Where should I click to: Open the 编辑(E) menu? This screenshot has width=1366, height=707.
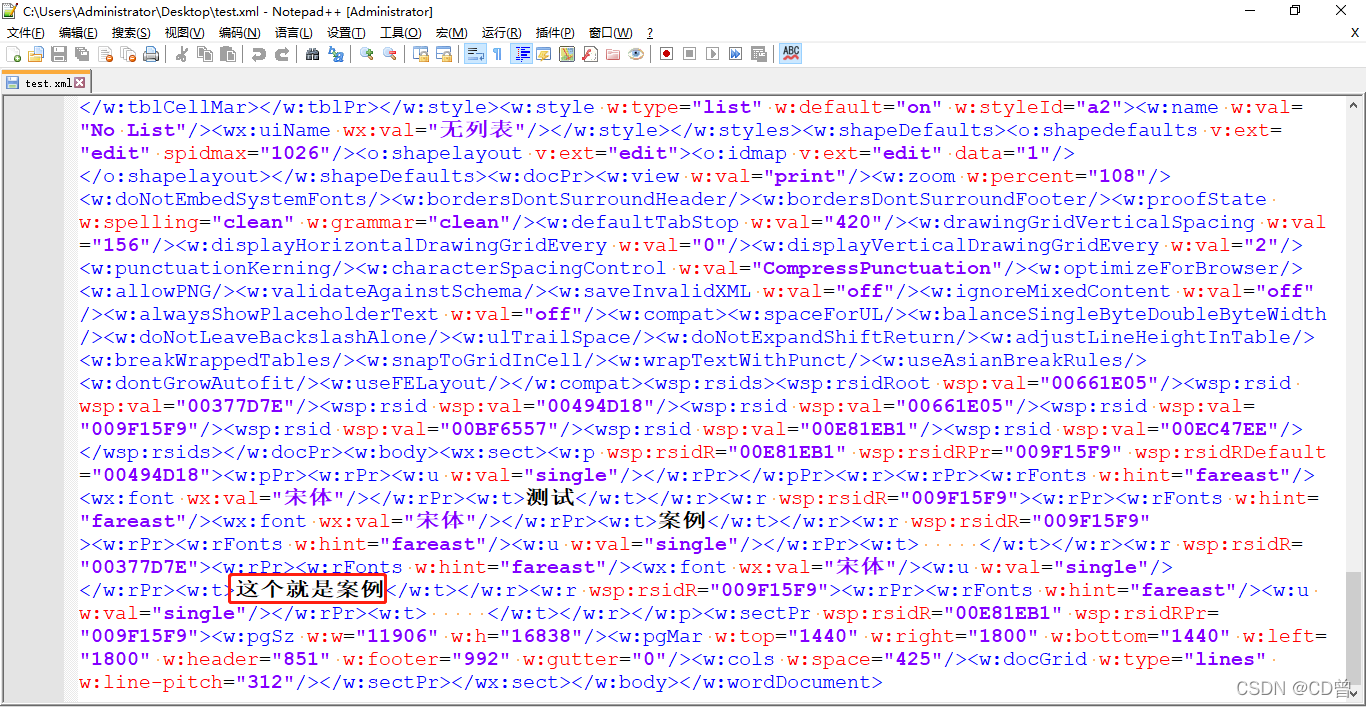click(x=78, y=33)
